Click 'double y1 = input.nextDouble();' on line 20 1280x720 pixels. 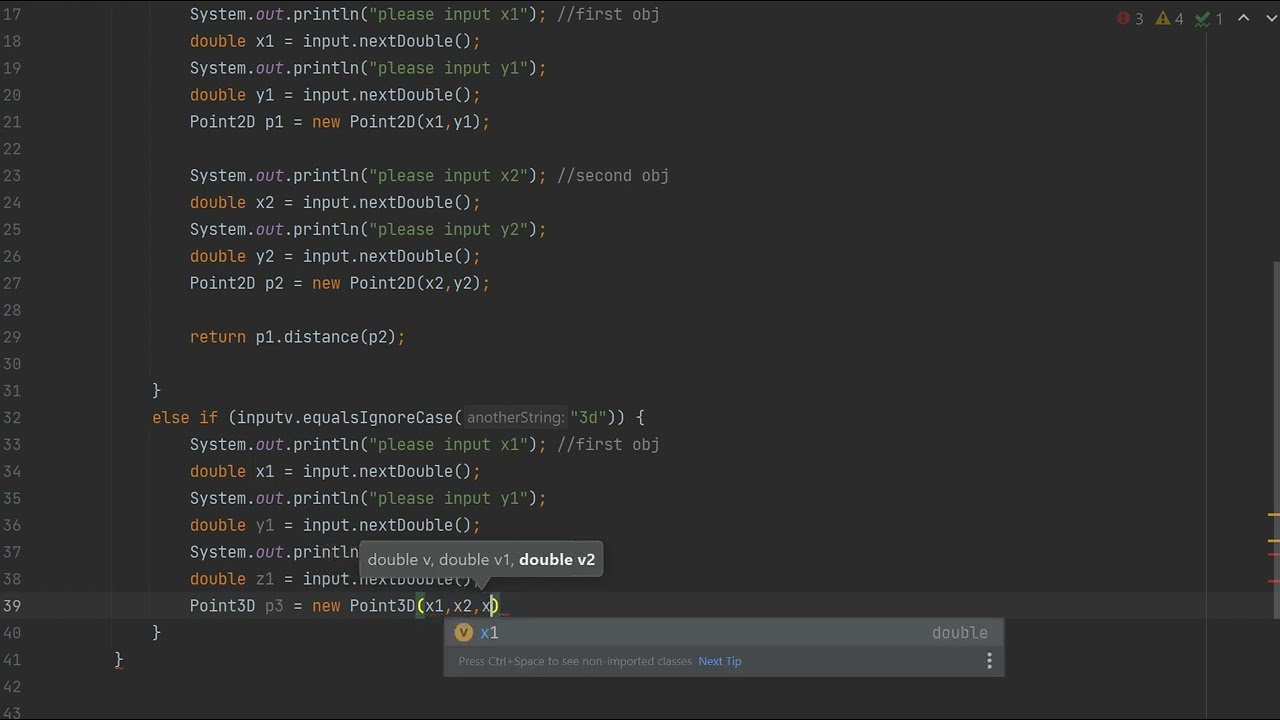(335, 95)
